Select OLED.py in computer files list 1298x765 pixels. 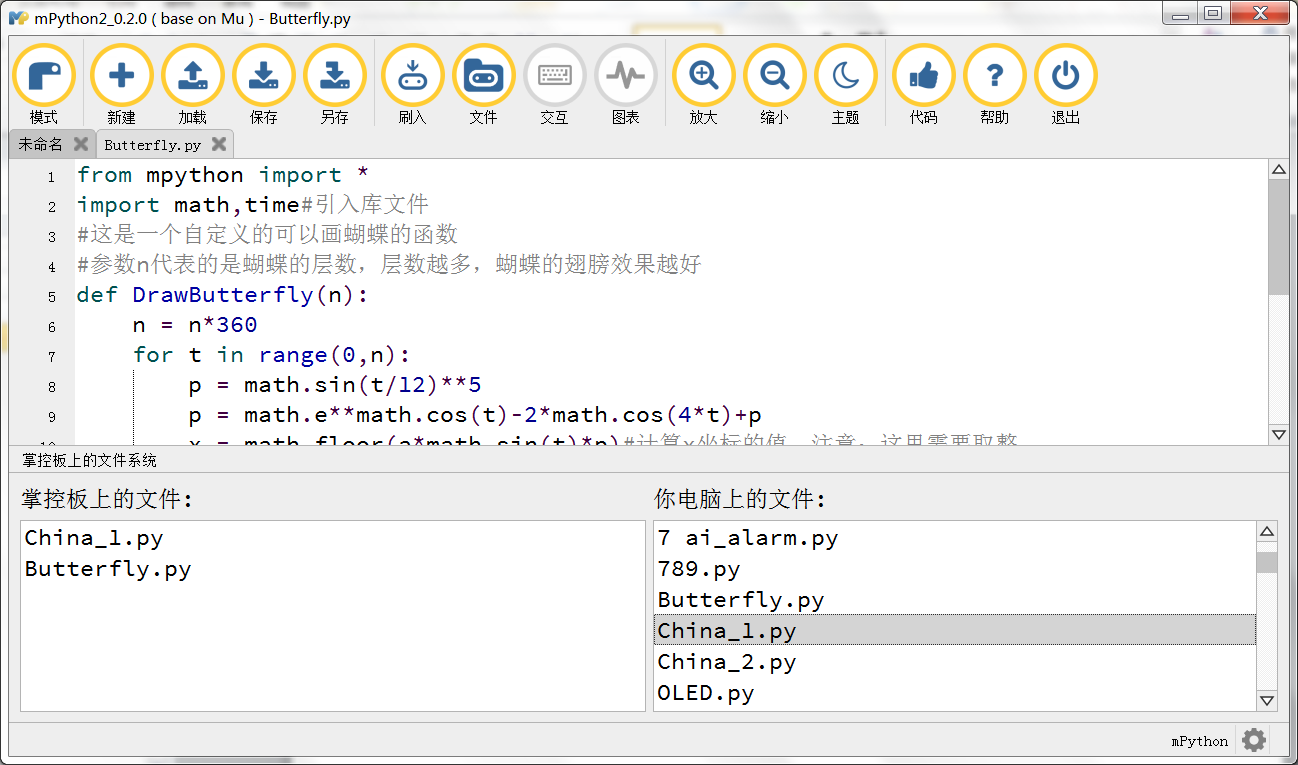coord(955,693)
